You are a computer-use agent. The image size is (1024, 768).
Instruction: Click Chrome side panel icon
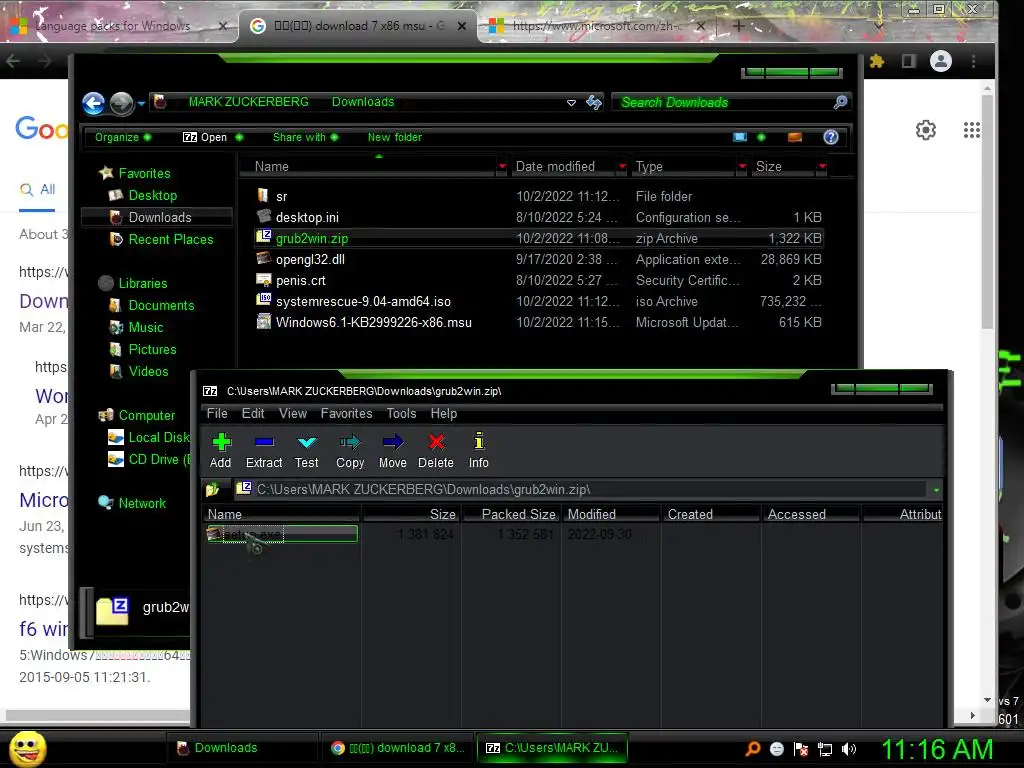tap(908, 61)
